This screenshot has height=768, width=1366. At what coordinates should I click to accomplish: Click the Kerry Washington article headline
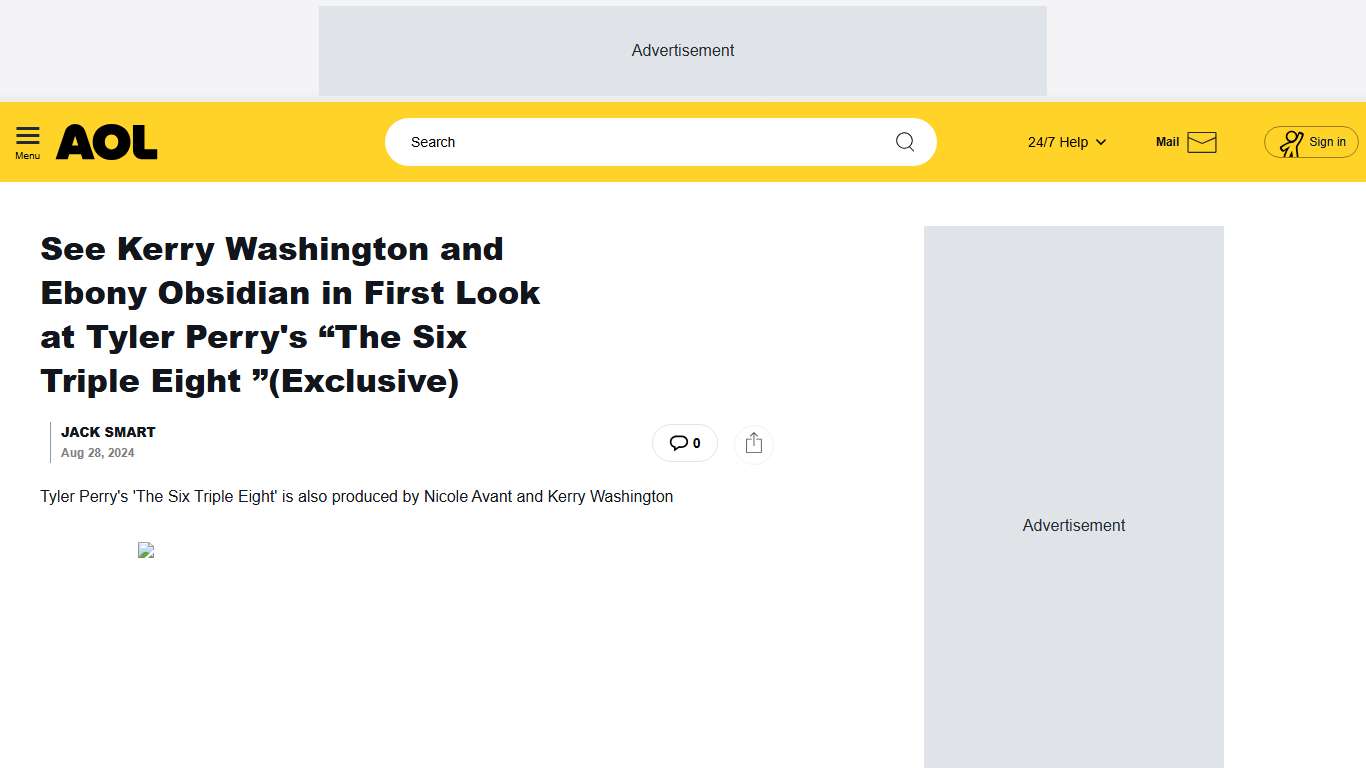click(x=290, y=314)
